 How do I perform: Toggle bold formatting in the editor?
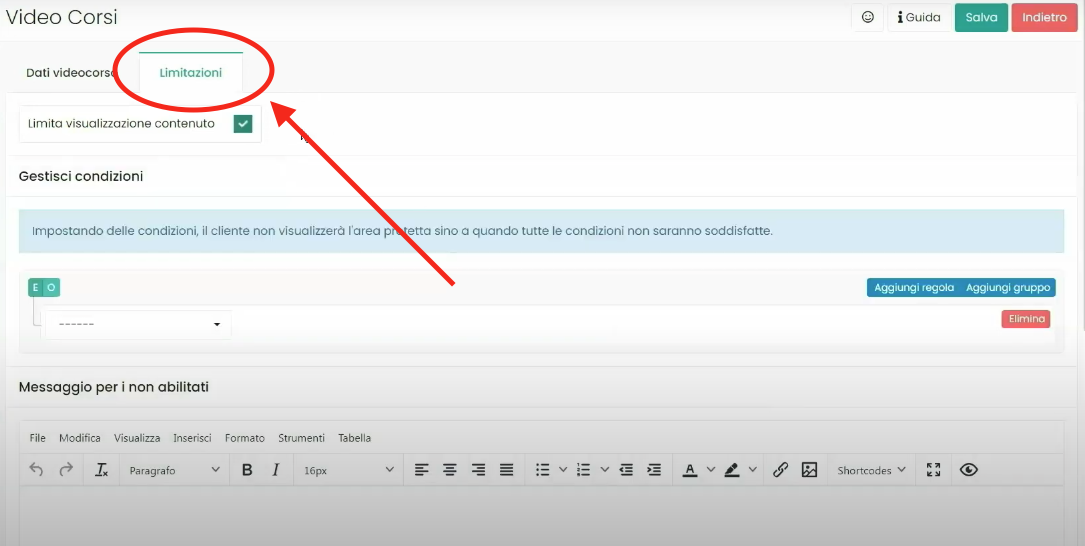(247, 470)
